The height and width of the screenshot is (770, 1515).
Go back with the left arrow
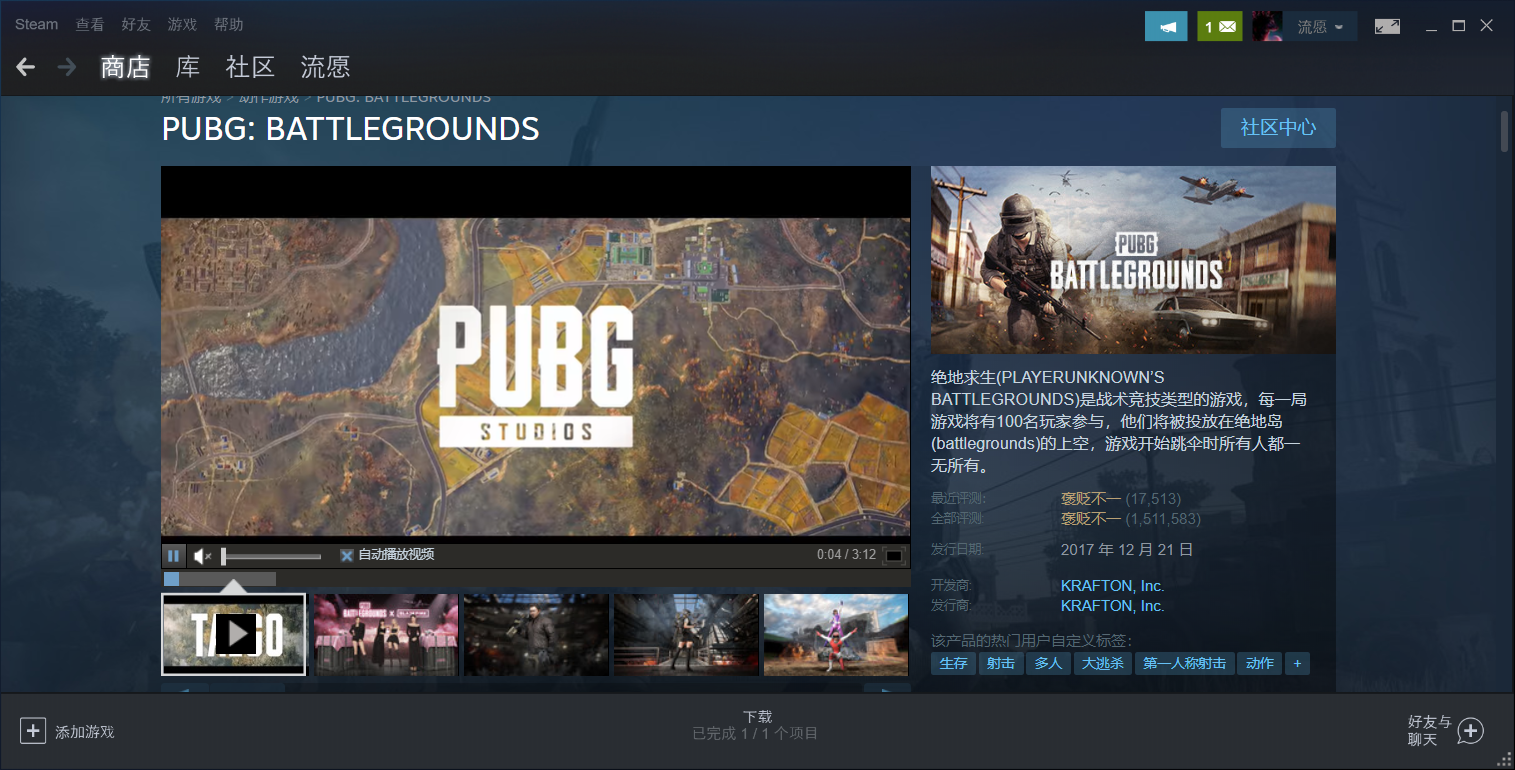(x=26, y=67)
